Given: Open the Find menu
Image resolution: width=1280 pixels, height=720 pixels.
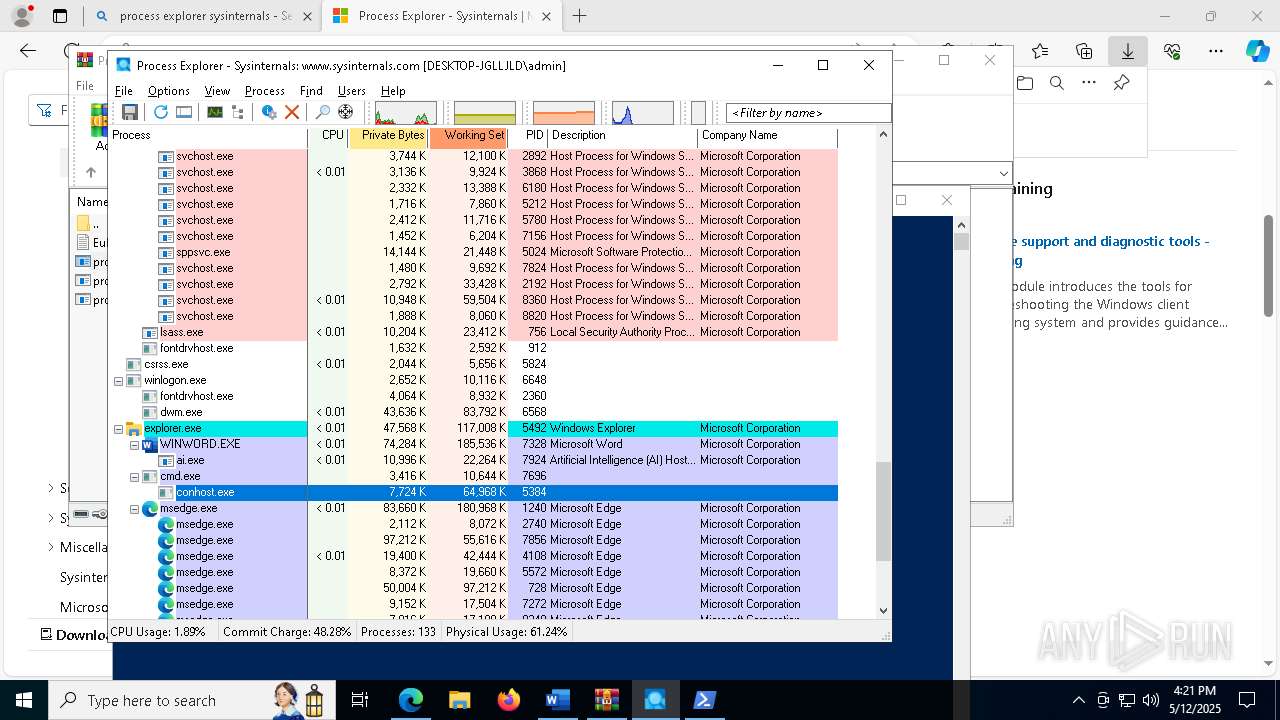Looking at the screenshot, I should click(311, 90).
